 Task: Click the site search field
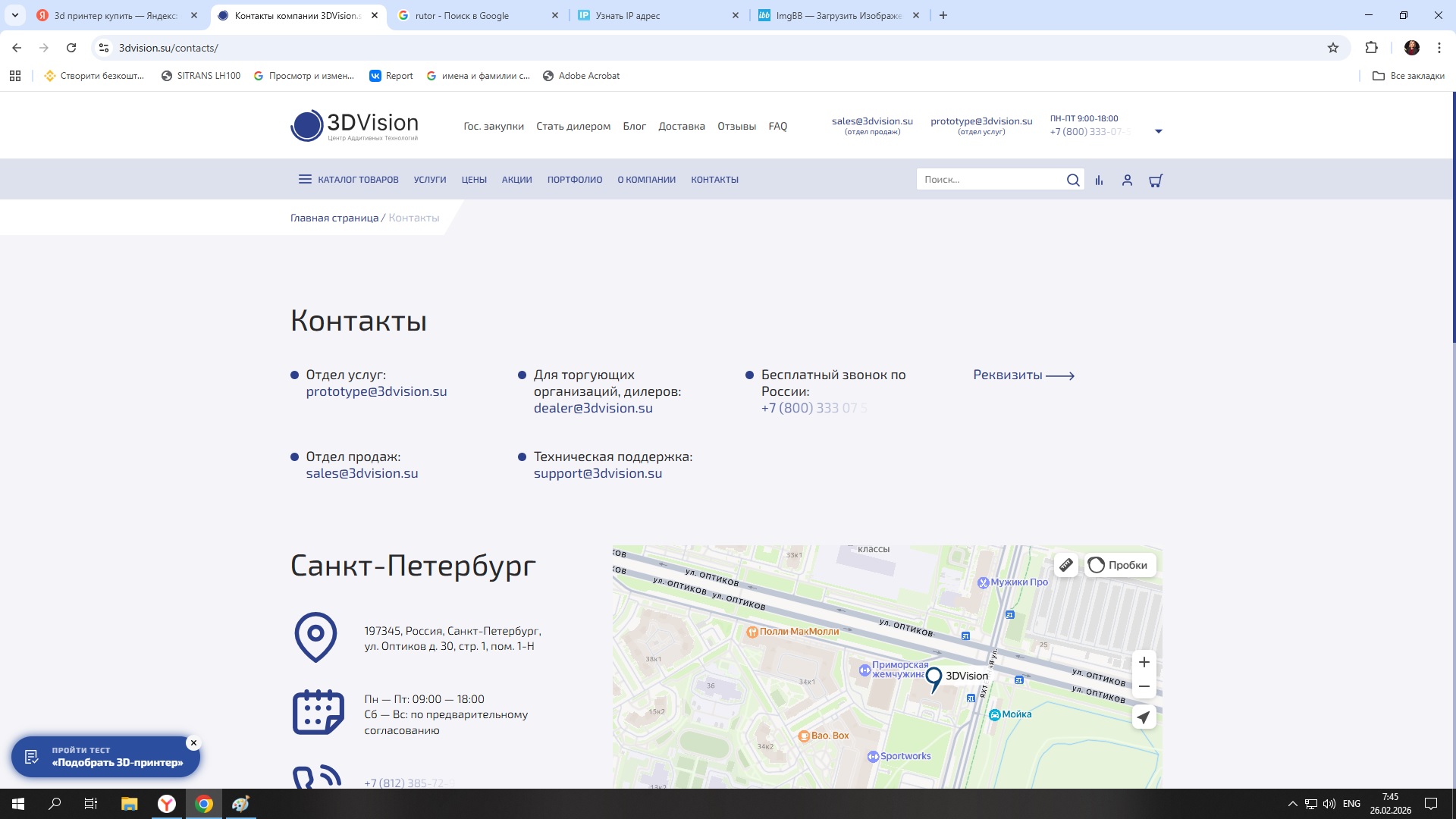click(x=990, y=180)
